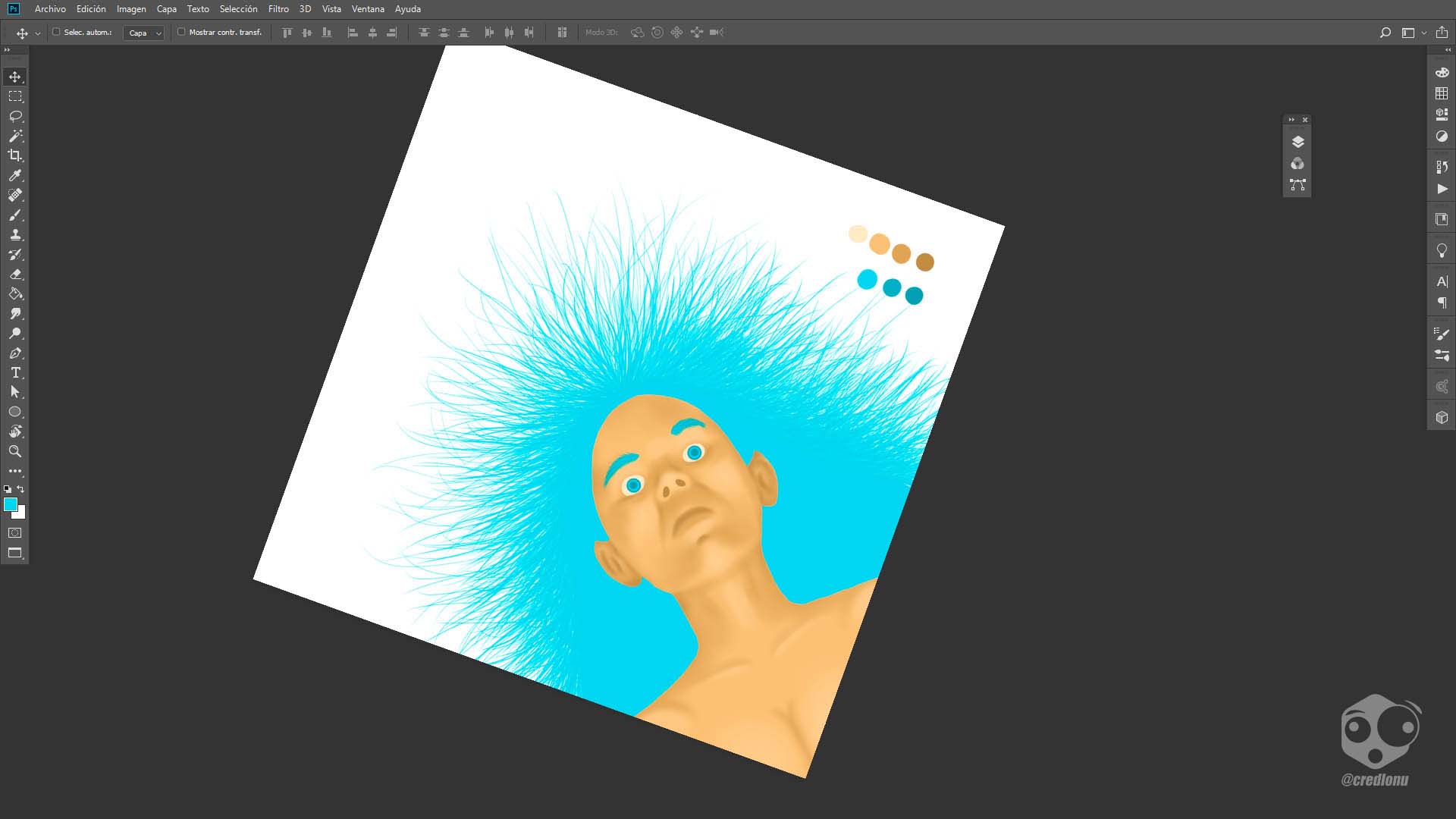This screenshot has height=819, width=1456.
Task: Select the Type tool
Action: click(15, 373)
